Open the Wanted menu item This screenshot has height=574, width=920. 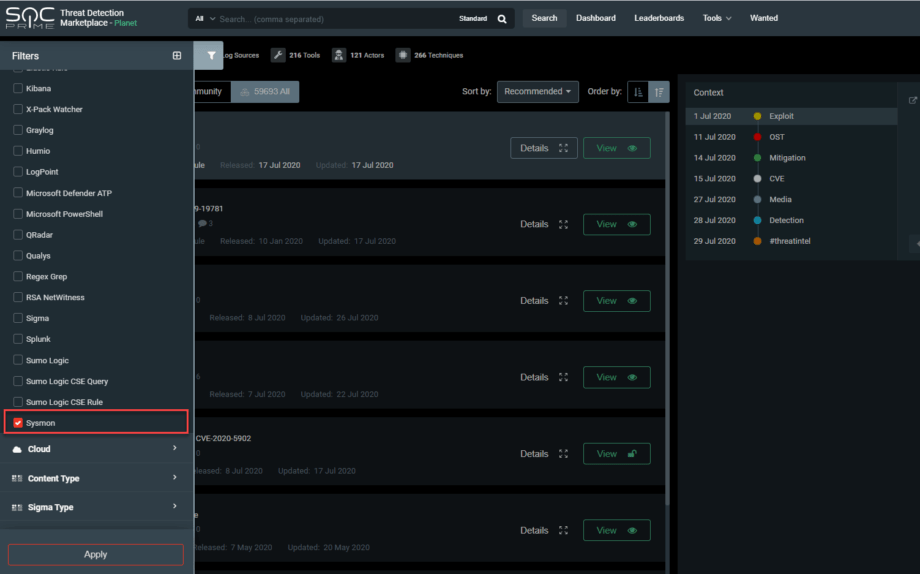coord(763,18)
